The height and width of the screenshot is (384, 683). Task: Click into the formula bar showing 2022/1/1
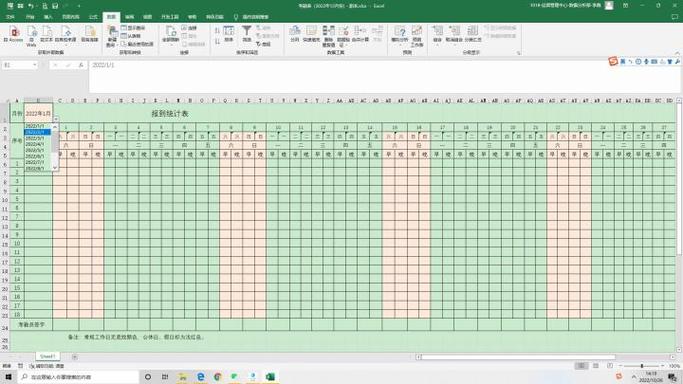[x=385, y=76]
